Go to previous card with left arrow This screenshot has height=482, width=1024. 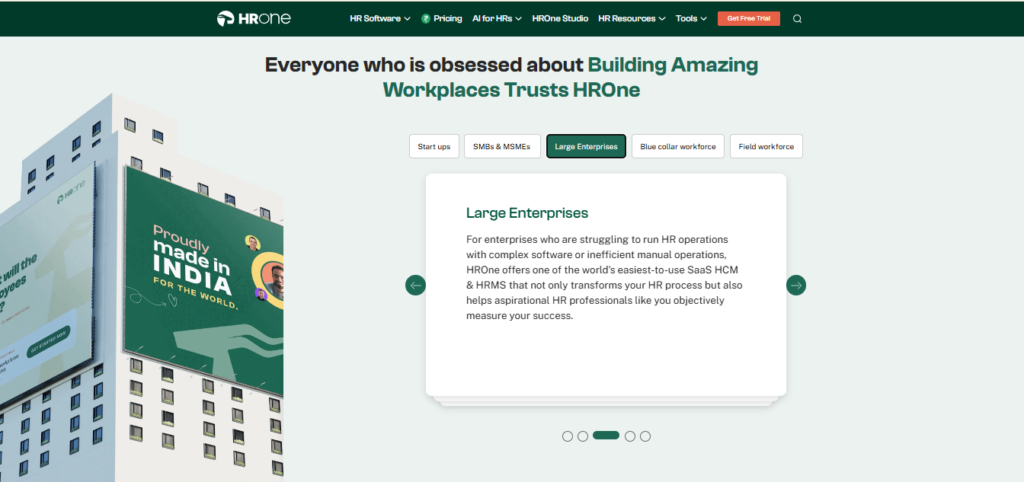[415, 285]
